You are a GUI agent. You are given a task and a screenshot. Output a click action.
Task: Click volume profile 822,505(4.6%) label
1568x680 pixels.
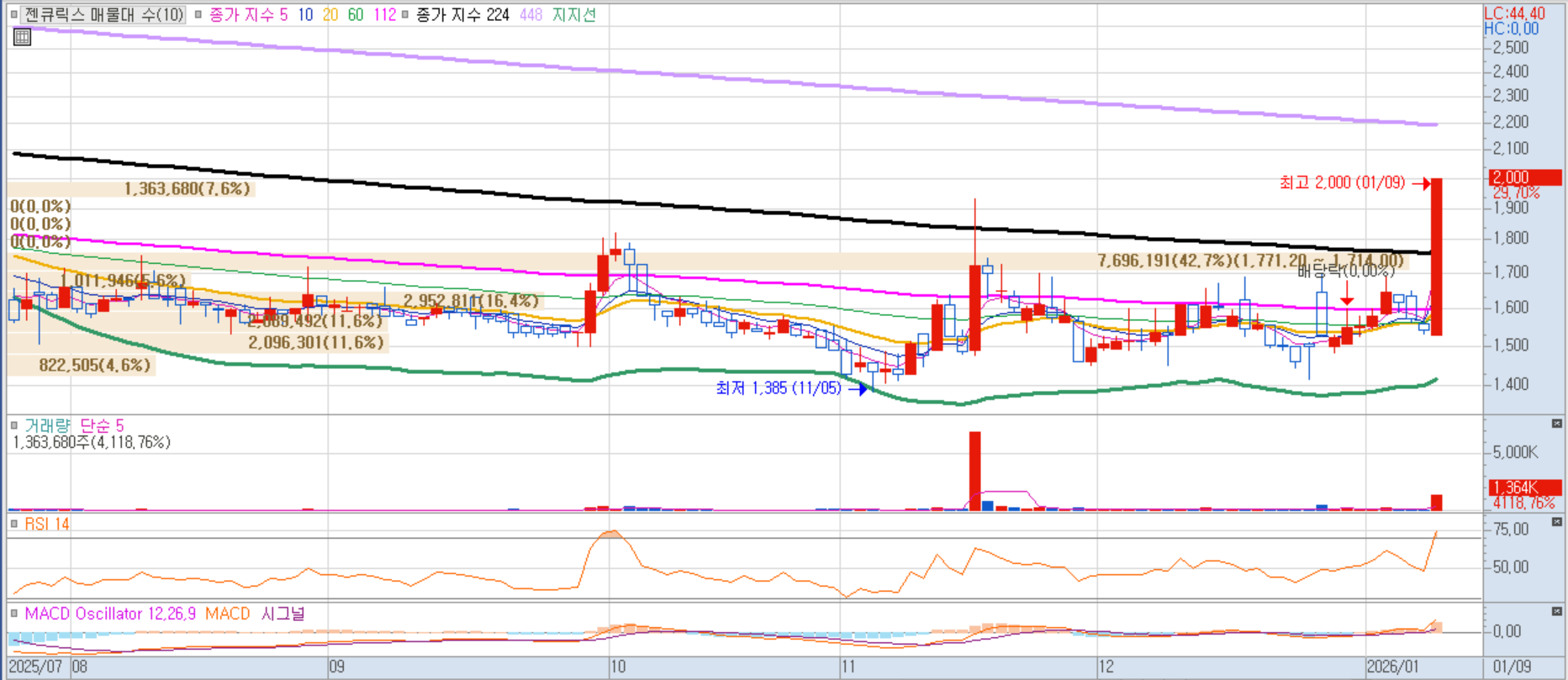coord(95,365)
